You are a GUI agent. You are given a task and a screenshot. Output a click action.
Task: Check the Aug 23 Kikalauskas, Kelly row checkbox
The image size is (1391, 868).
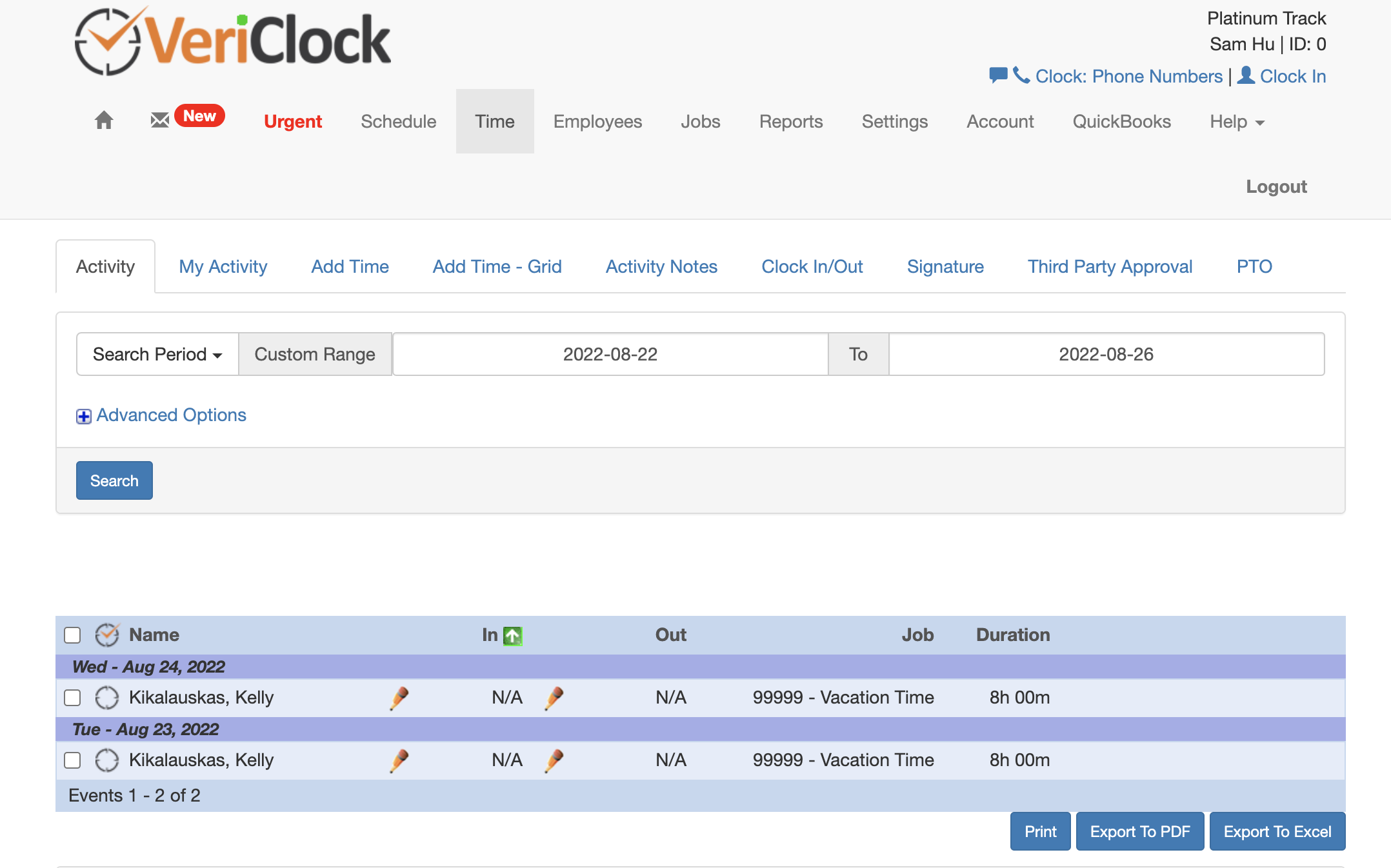click(x=72, y=760)
